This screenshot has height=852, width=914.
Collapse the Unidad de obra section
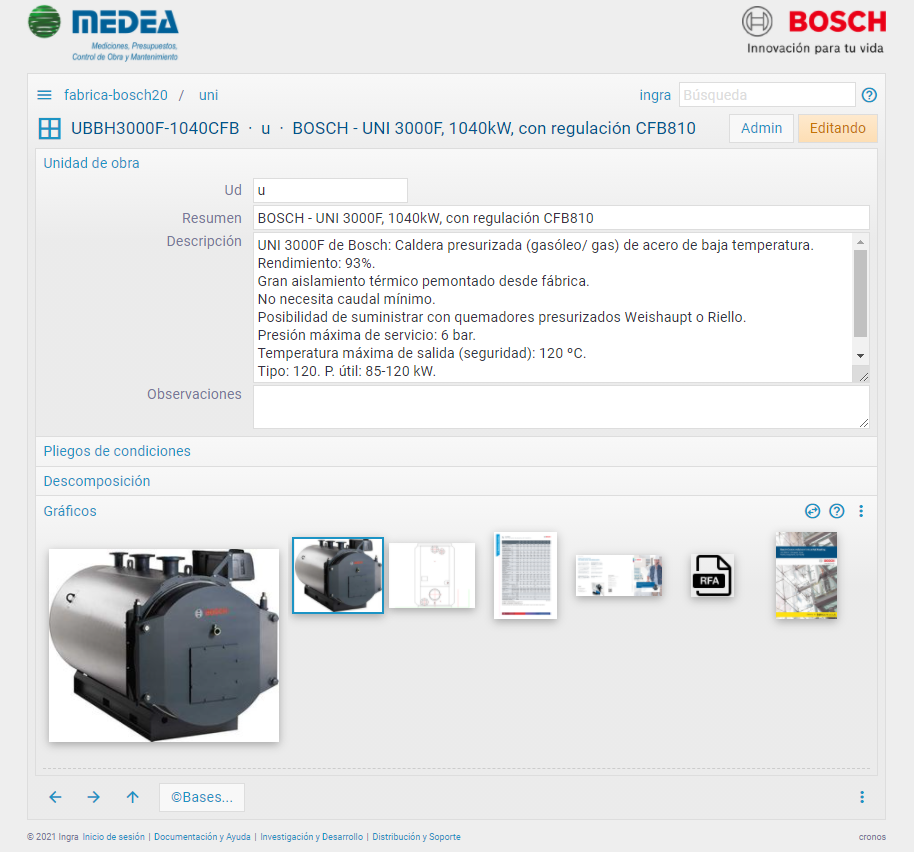click(x=91, y=163)
